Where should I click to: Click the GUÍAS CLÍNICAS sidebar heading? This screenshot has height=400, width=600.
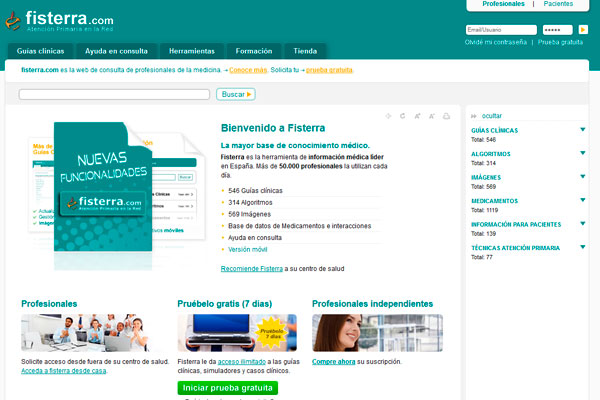[494, 131]
